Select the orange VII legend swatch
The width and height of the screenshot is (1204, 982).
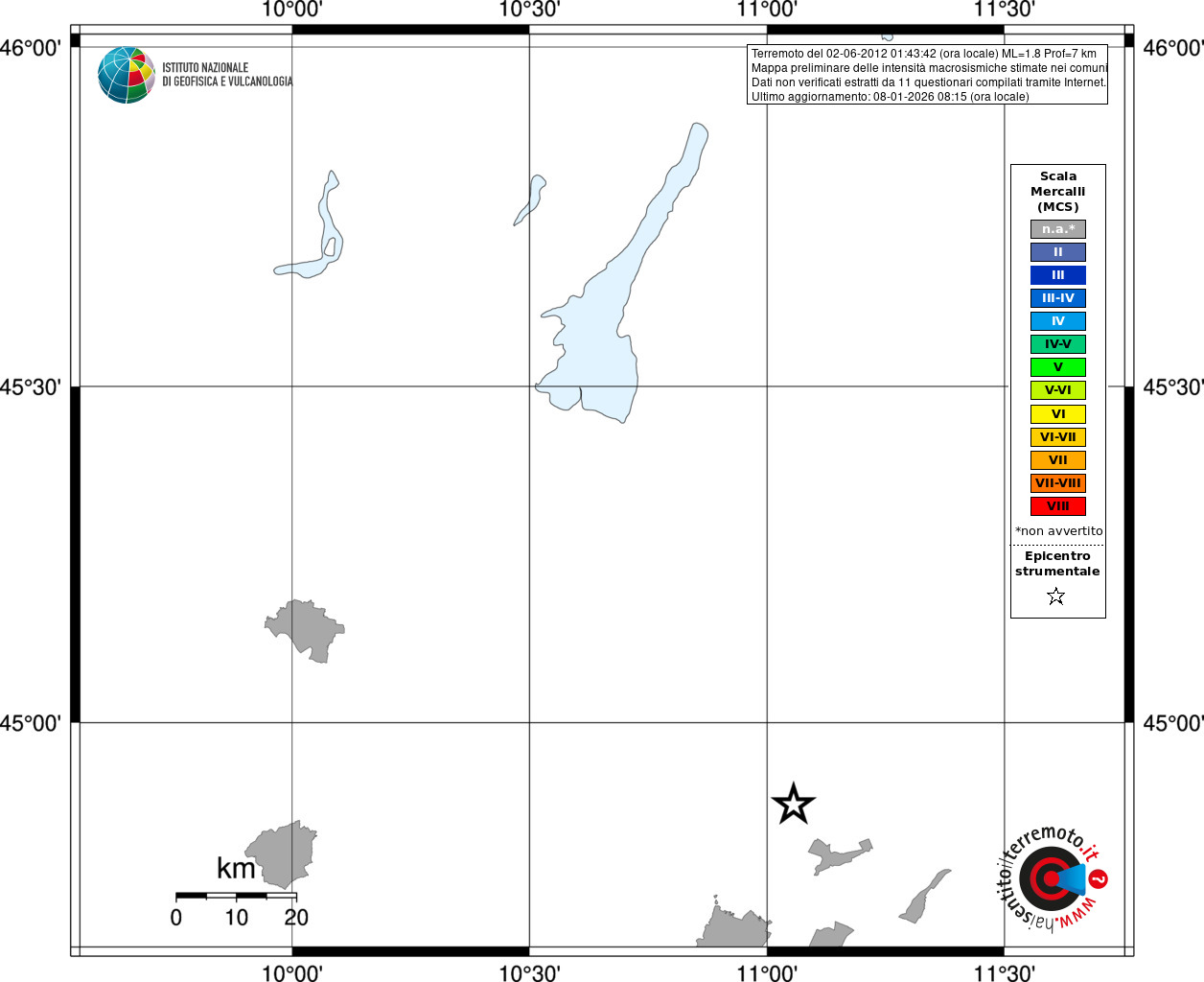(1058, 460)
